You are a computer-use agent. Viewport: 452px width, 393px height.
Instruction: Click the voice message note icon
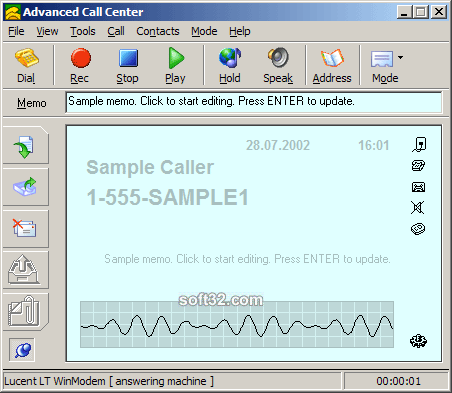tap(419, 145)
